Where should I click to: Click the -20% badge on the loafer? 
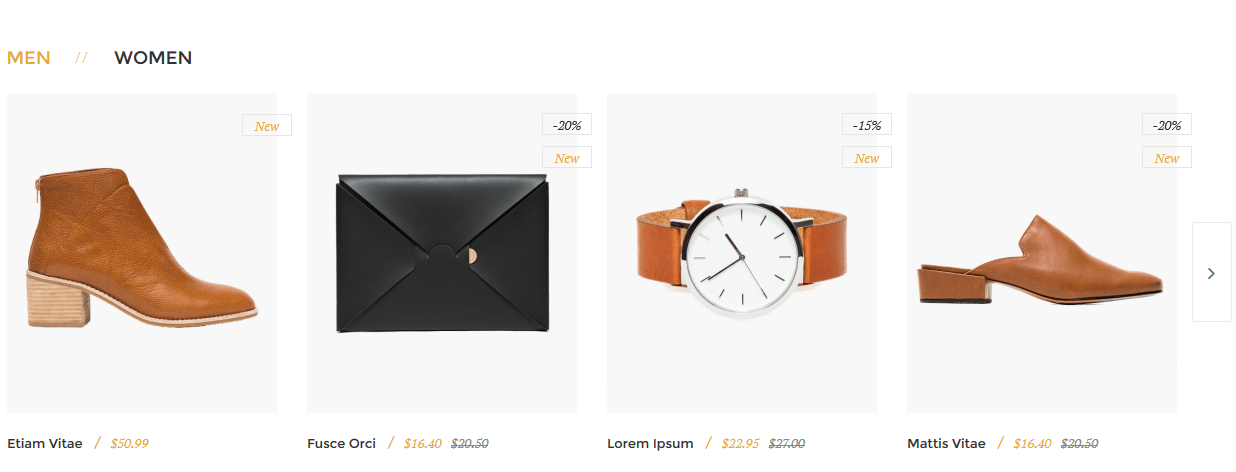pyautogui.click(x=1167, y=125)
